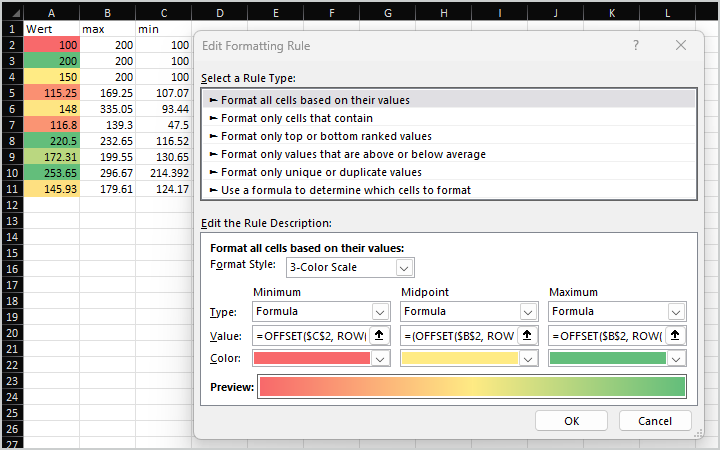This screenshot has width=720, height=450.
Task: Click the Midpoint value formula field
Action: point(459,336)
